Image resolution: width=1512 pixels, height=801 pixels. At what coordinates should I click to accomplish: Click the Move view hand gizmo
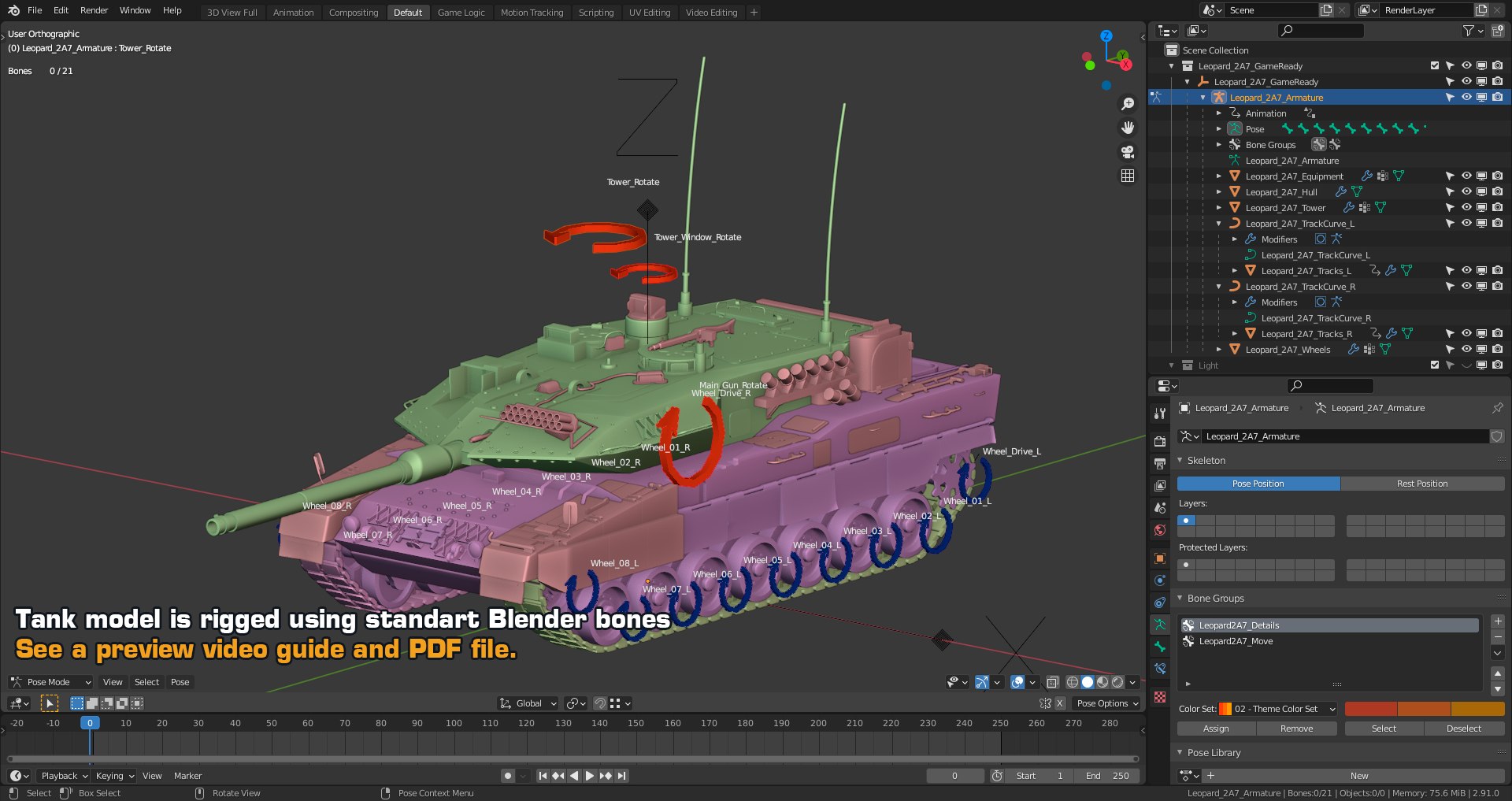(1128, 128)
